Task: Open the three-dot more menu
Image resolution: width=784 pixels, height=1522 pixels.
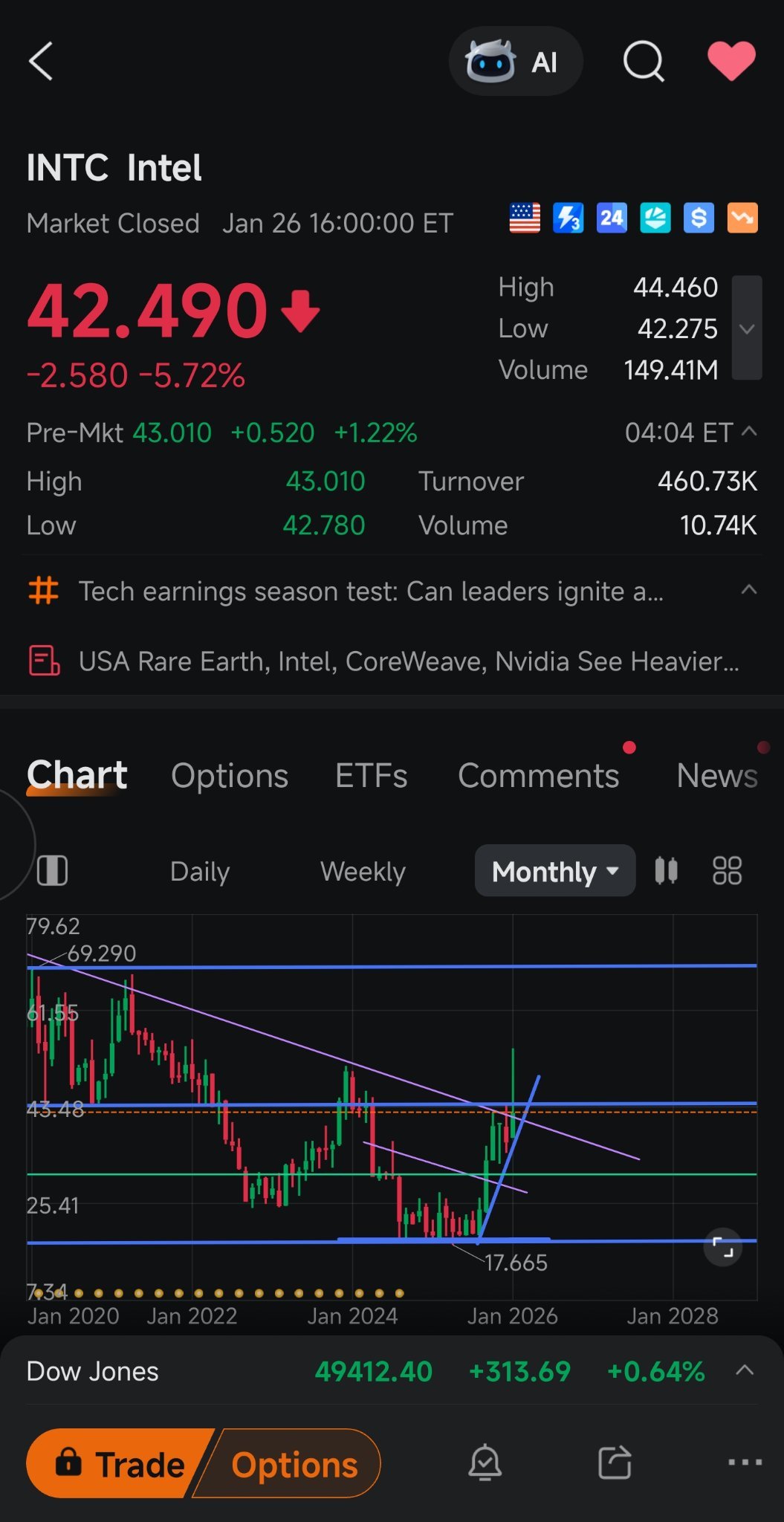Action: [745, 1462]
